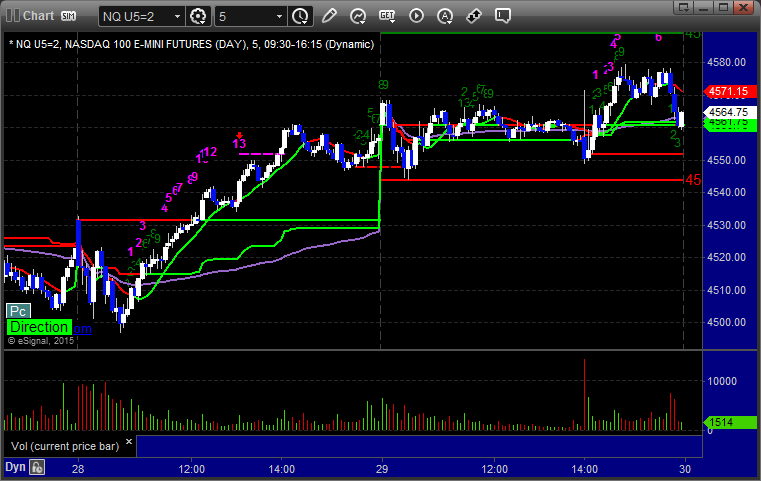This screenshot has height=481, width=761.
Task: Click the green 1514 volume marker
Action: point(729,422)
